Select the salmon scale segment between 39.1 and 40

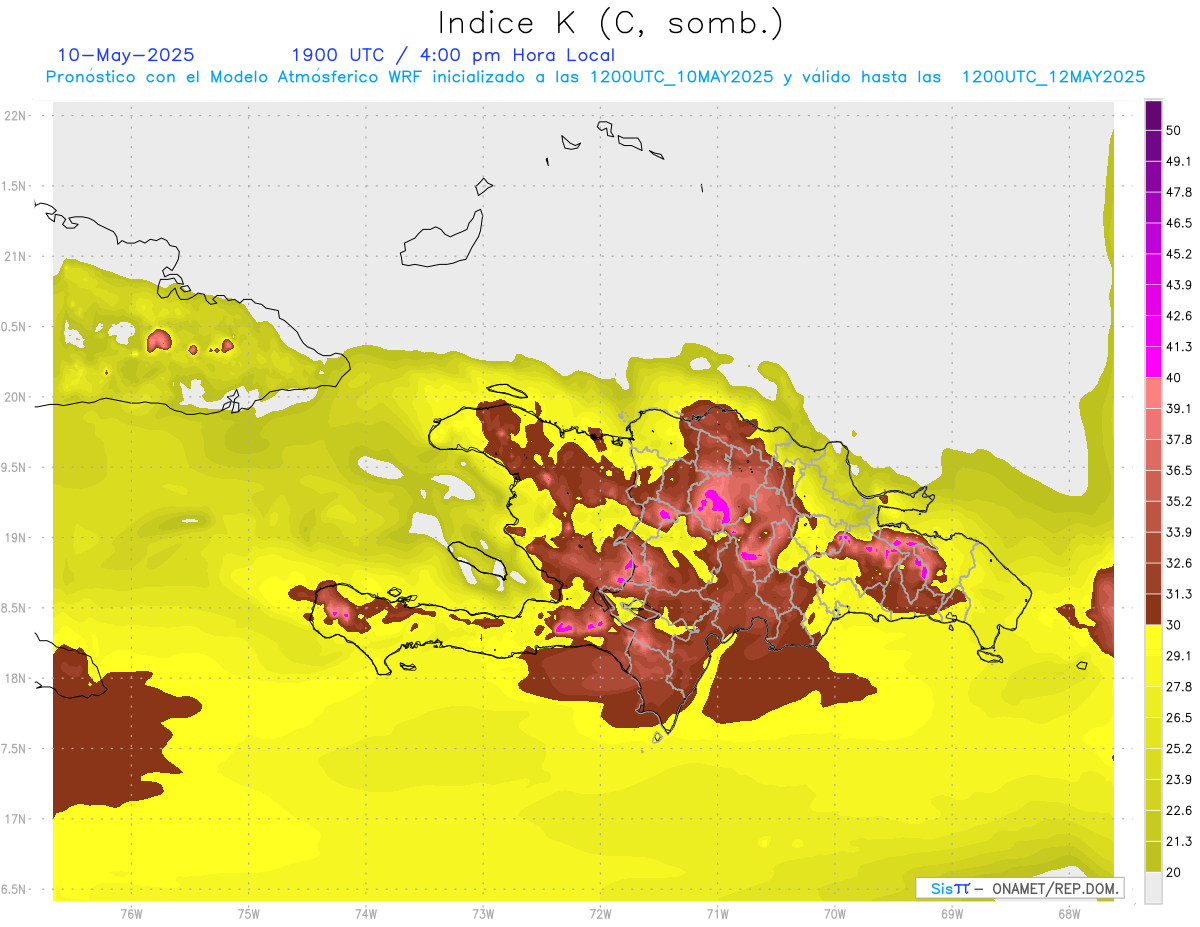(1153, 393)
